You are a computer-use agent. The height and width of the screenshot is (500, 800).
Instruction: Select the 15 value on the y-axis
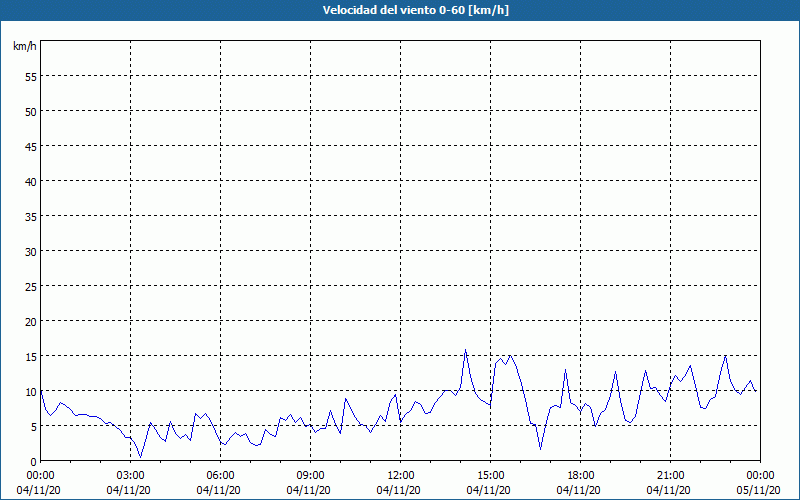tap(31, 357)
